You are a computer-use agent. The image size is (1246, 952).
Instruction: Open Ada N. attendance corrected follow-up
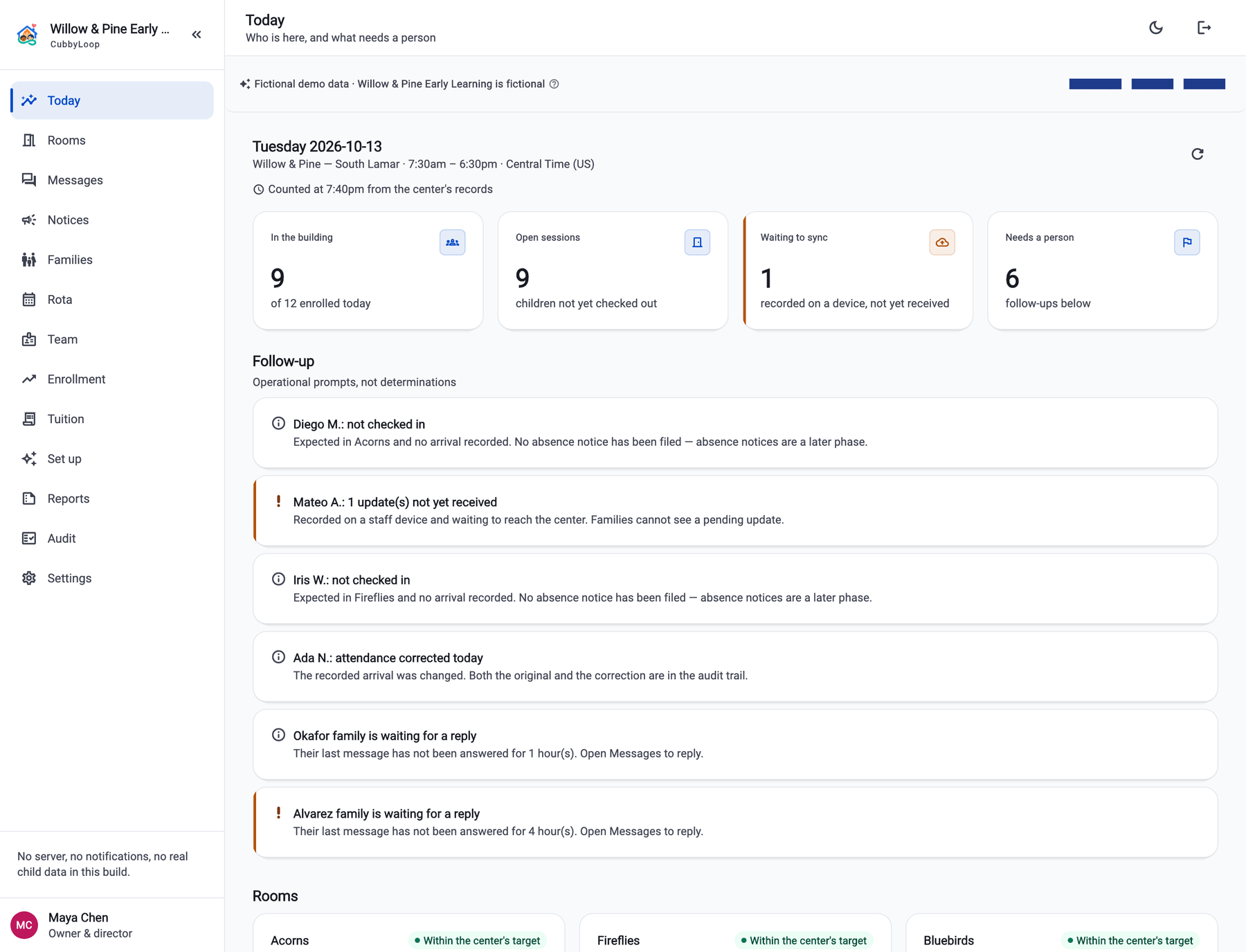point(735,667)
